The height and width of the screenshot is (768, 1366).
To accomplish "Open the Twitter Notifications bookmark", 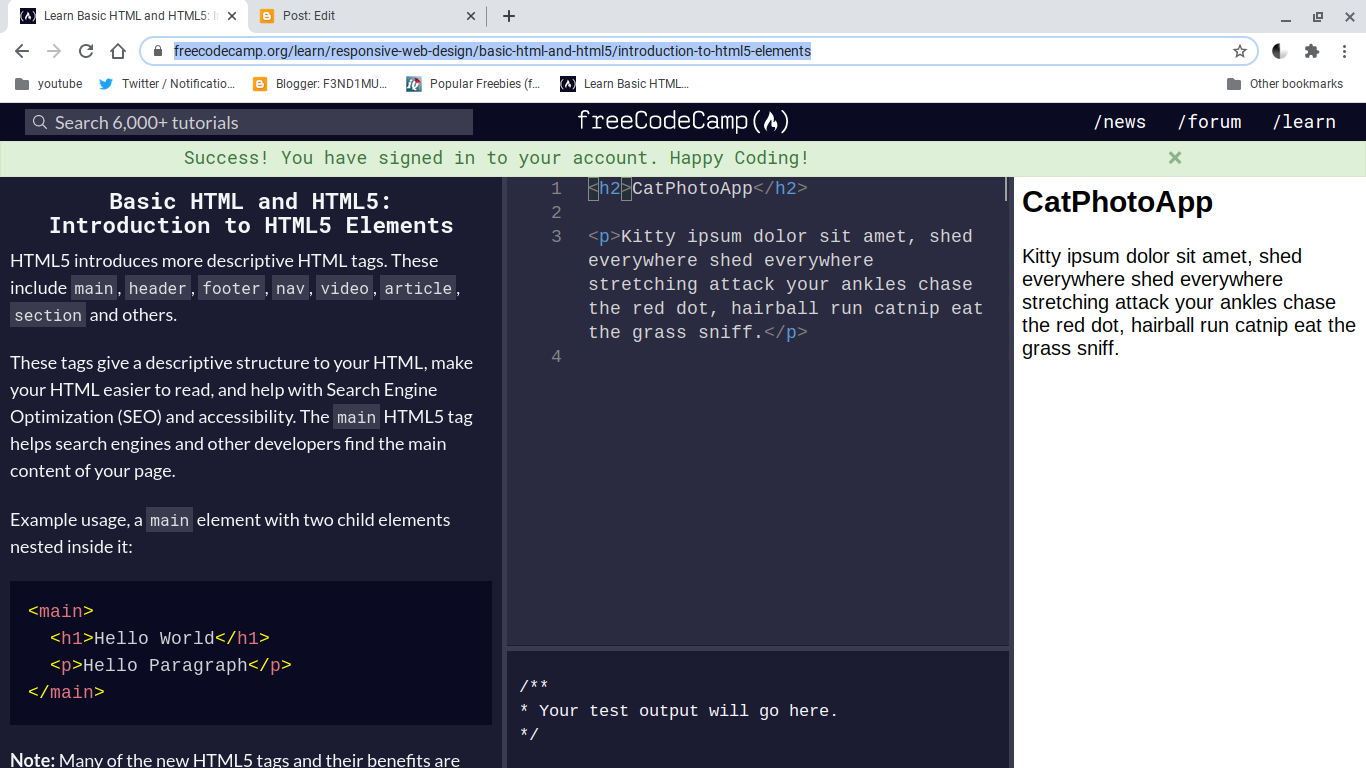I will coord(167,84).
